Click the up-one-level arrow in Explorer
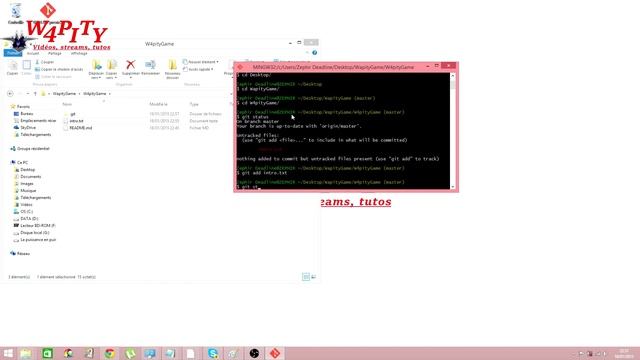Screen dimensions: 640x360 36,94
